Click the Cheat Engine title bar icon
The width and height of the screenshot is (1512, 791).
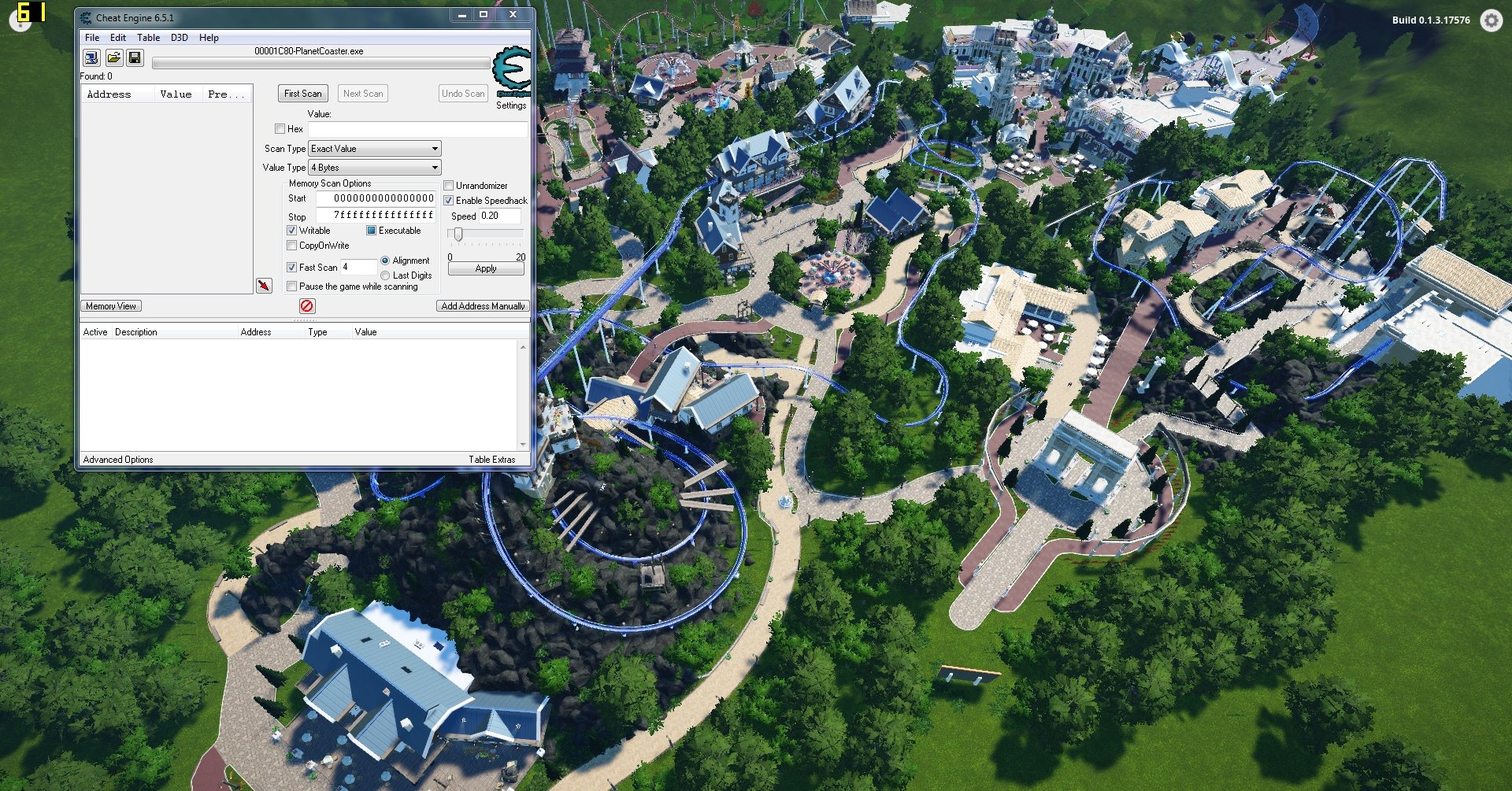pyautogui.click(x=86, y=17)
